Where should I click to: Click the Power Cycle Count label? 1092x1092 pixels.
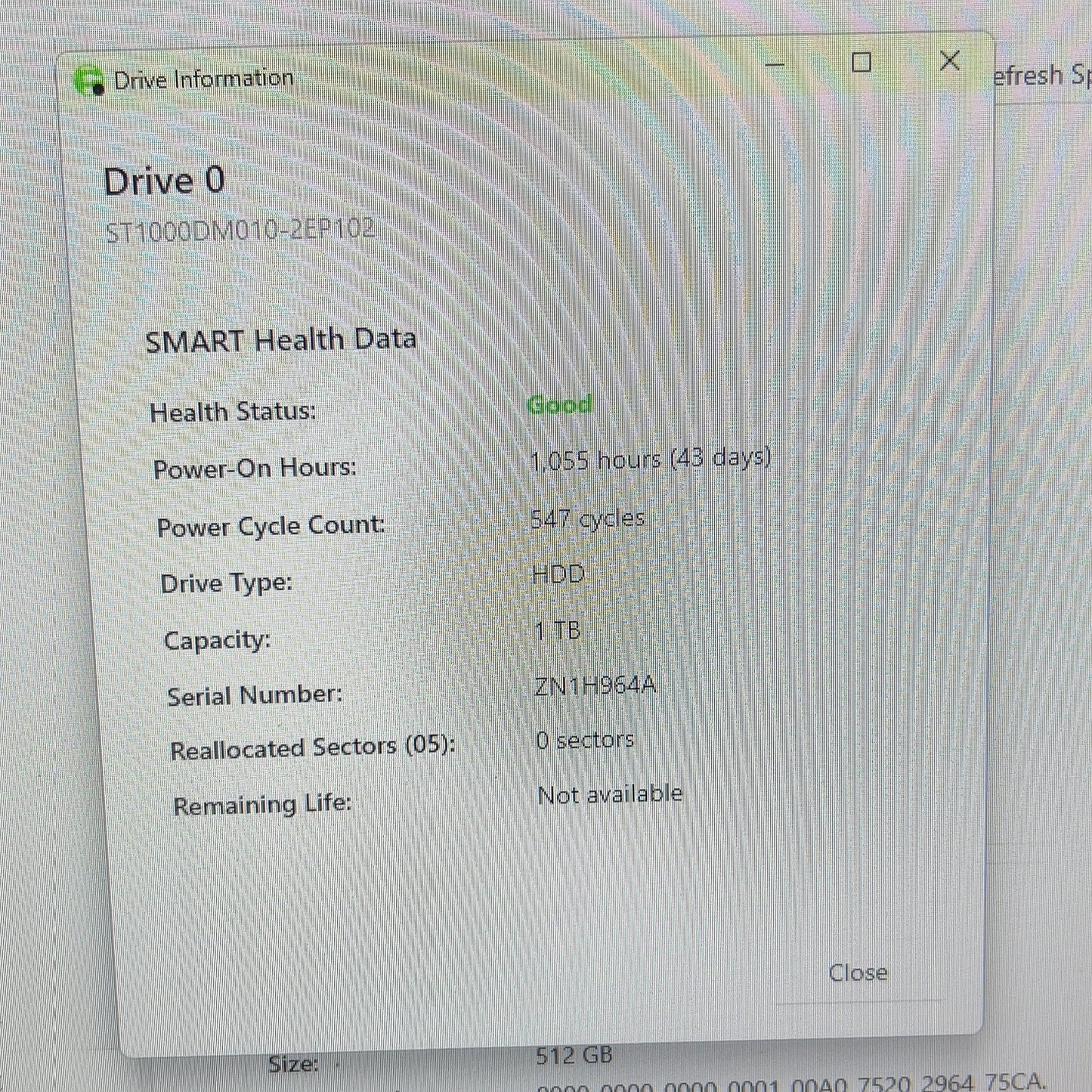[x=271, y=526]
